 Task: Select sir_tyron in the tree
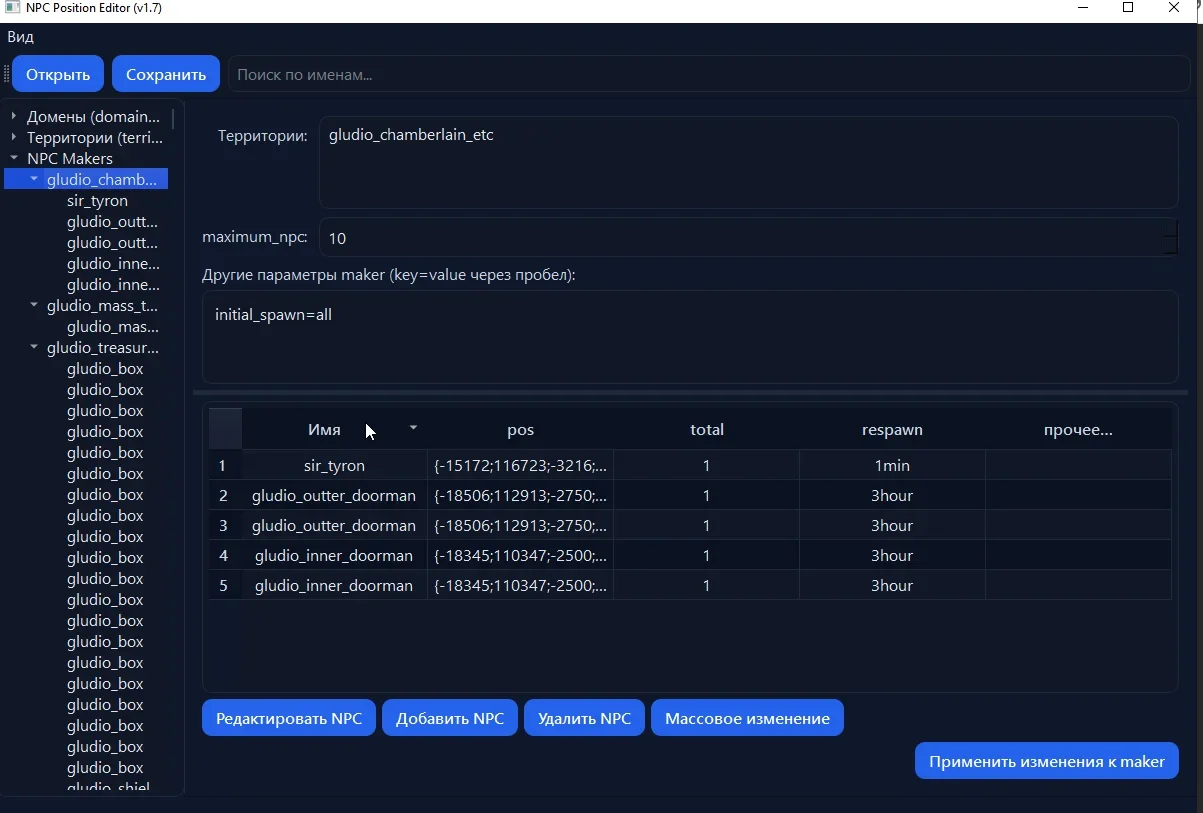click(x=97, y=200)
